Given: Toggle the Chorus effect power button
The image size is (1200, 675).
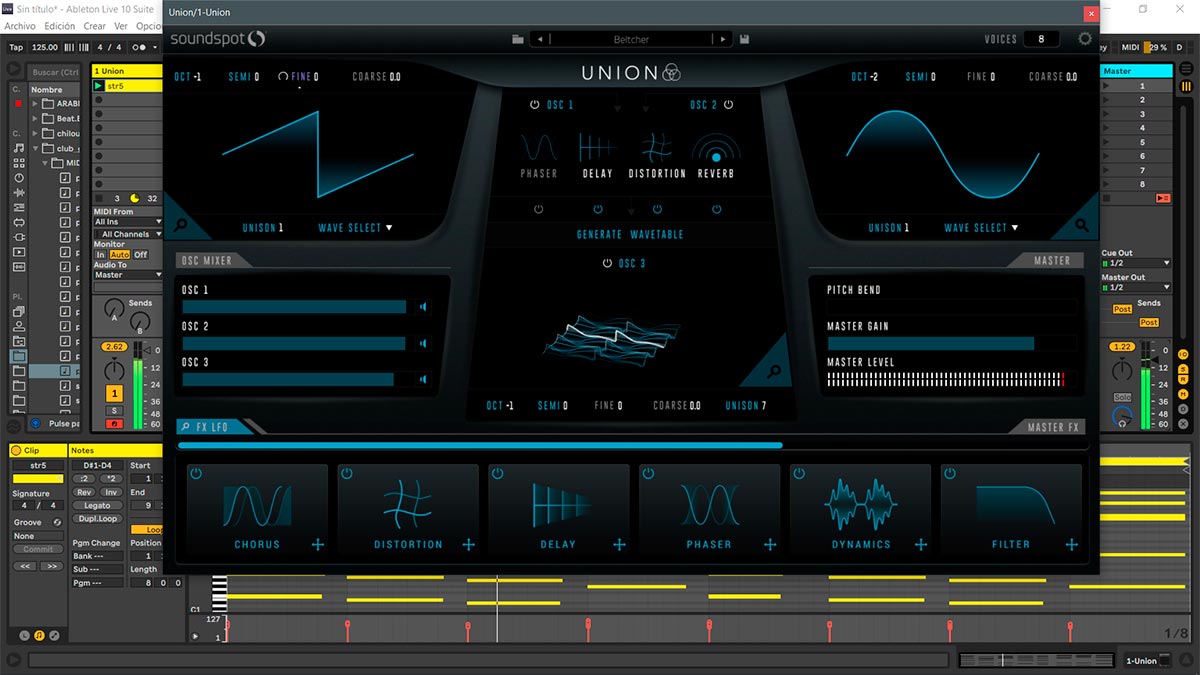Looking at the screenshot, I should pos(196,473).
